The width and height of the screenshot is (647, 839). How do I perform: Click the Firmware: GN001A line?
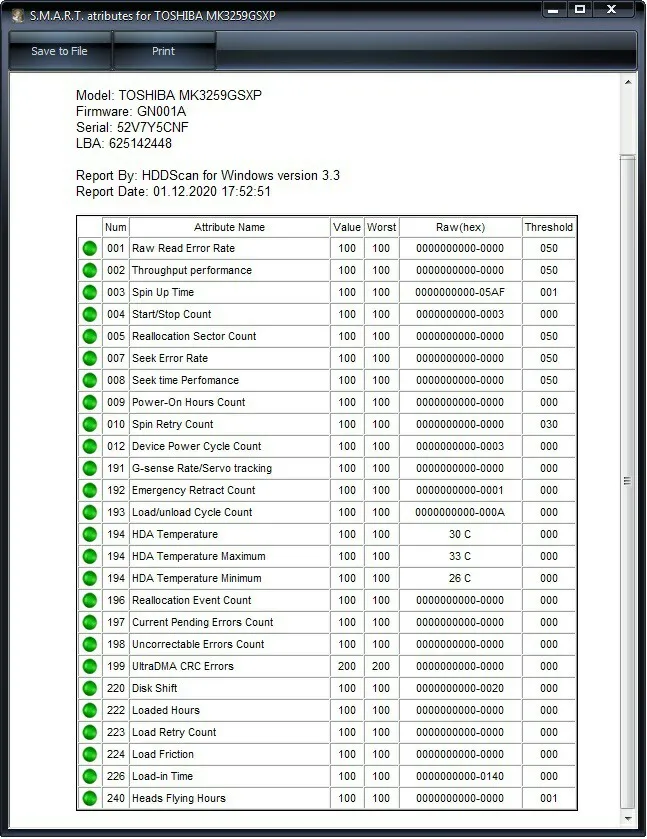131,111
